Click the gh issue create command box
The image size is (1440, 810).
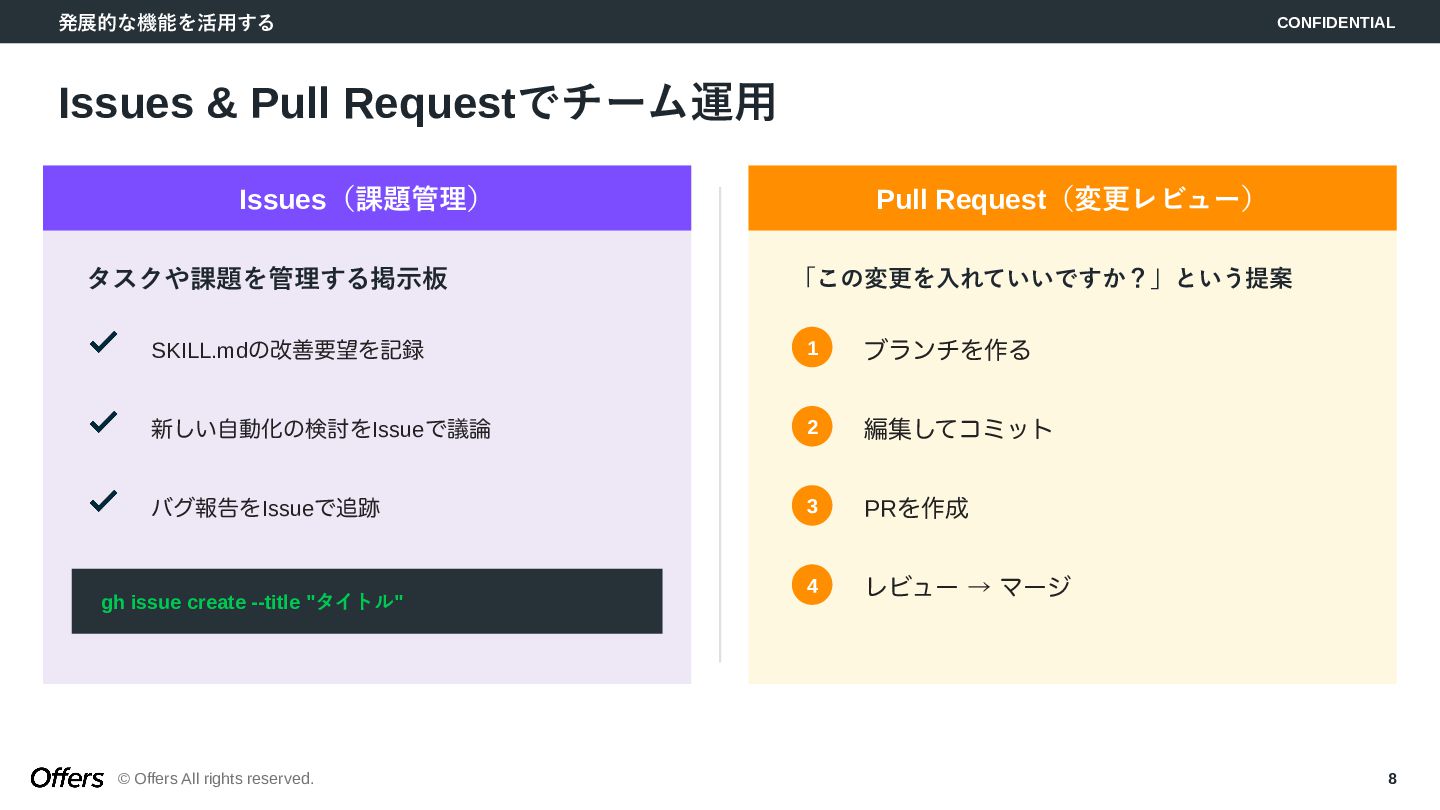(367, 601)
